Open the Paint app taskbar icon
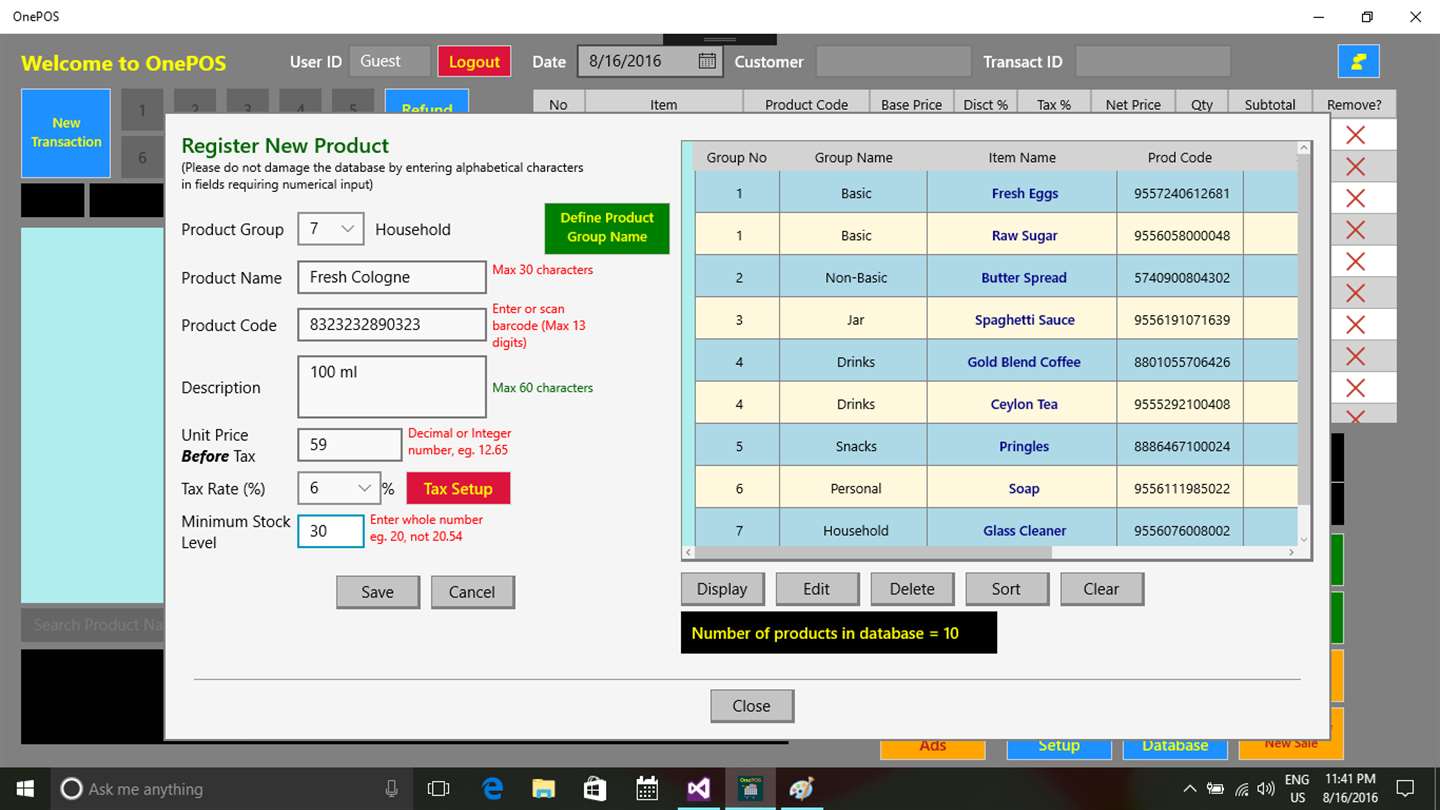Viewport: 1440px width, 810px height. (801, 789)
